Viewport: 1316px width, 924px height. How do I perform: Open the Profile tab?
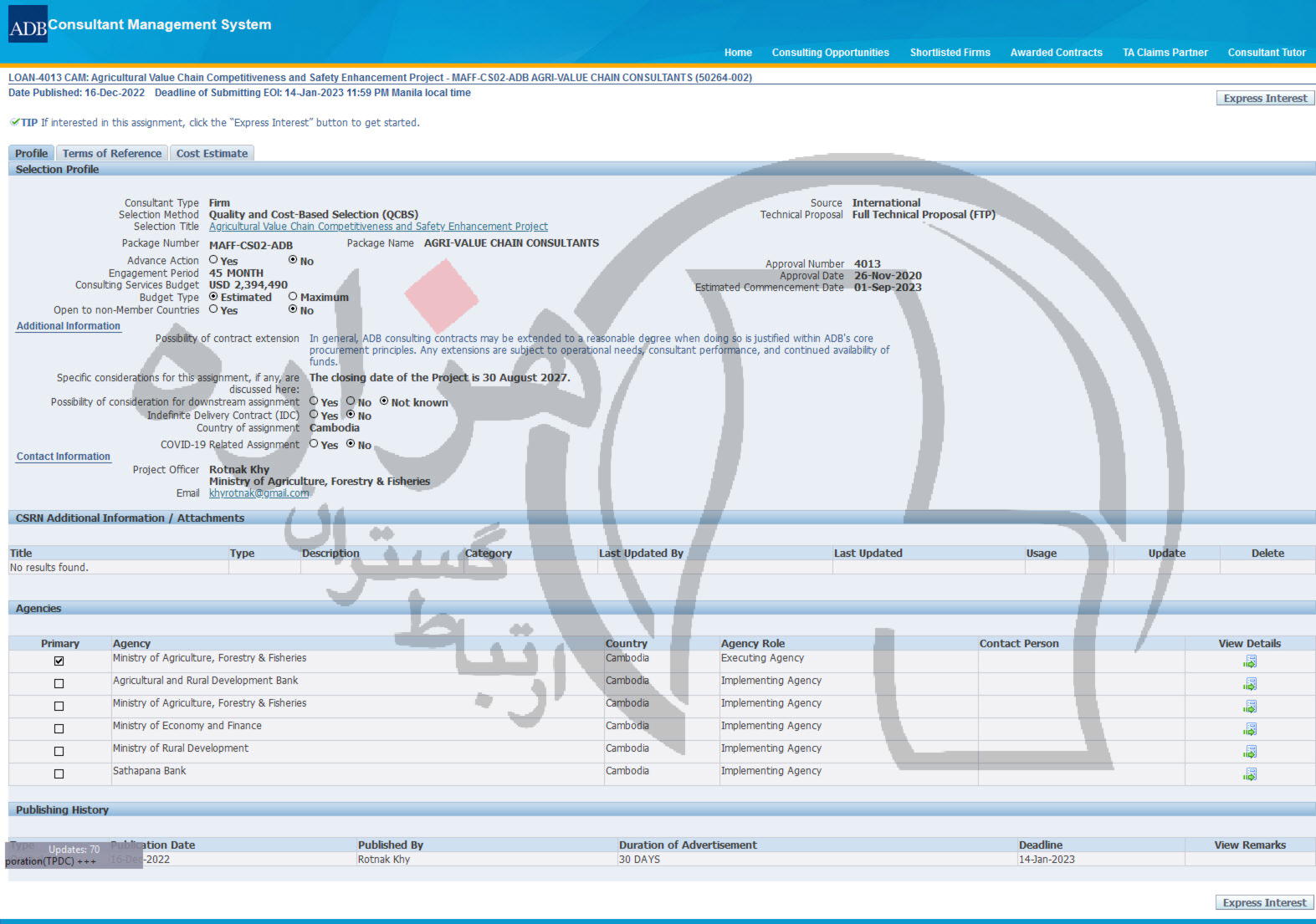click(x=31, y=153)
